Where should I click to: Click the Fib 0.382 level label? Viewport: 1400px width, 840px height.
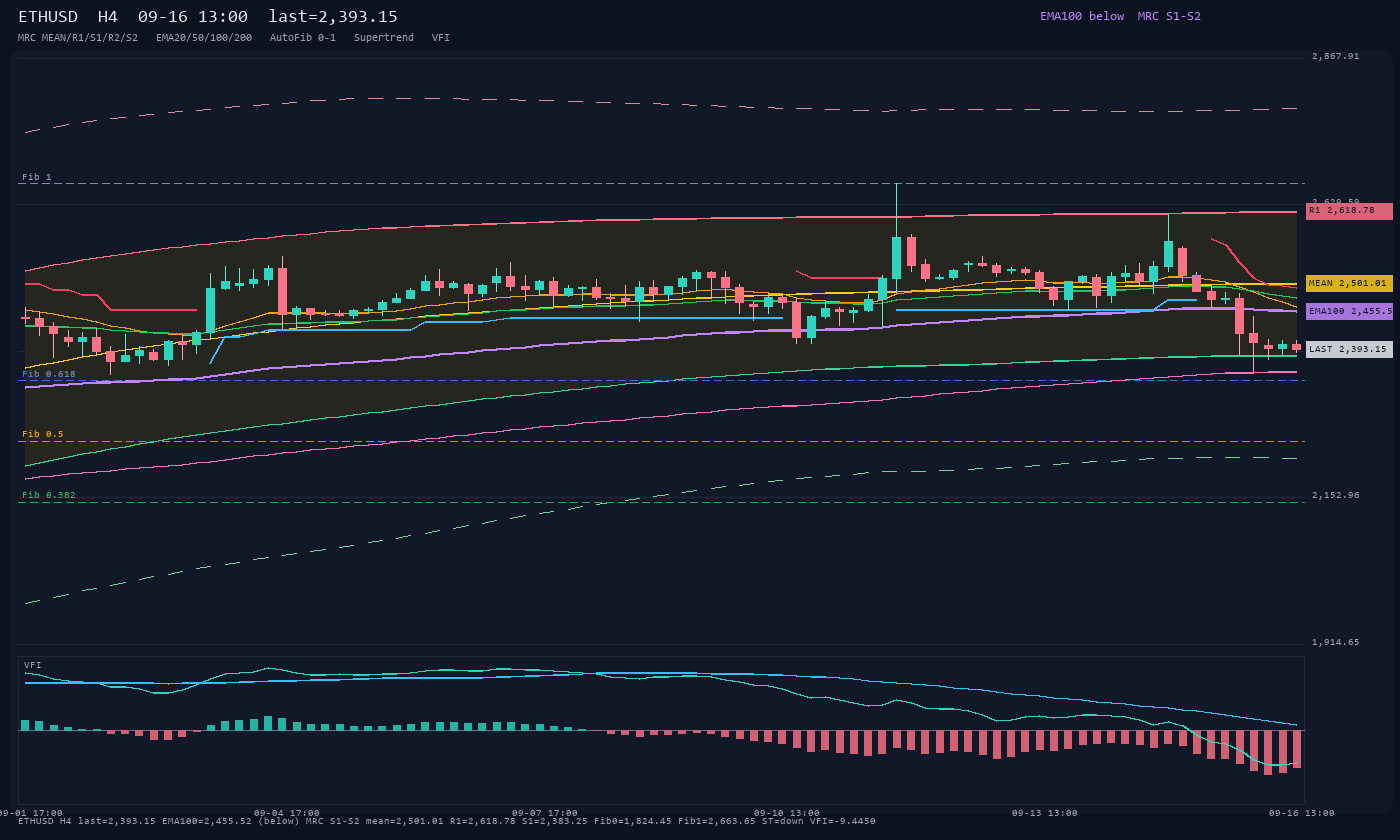49,495
